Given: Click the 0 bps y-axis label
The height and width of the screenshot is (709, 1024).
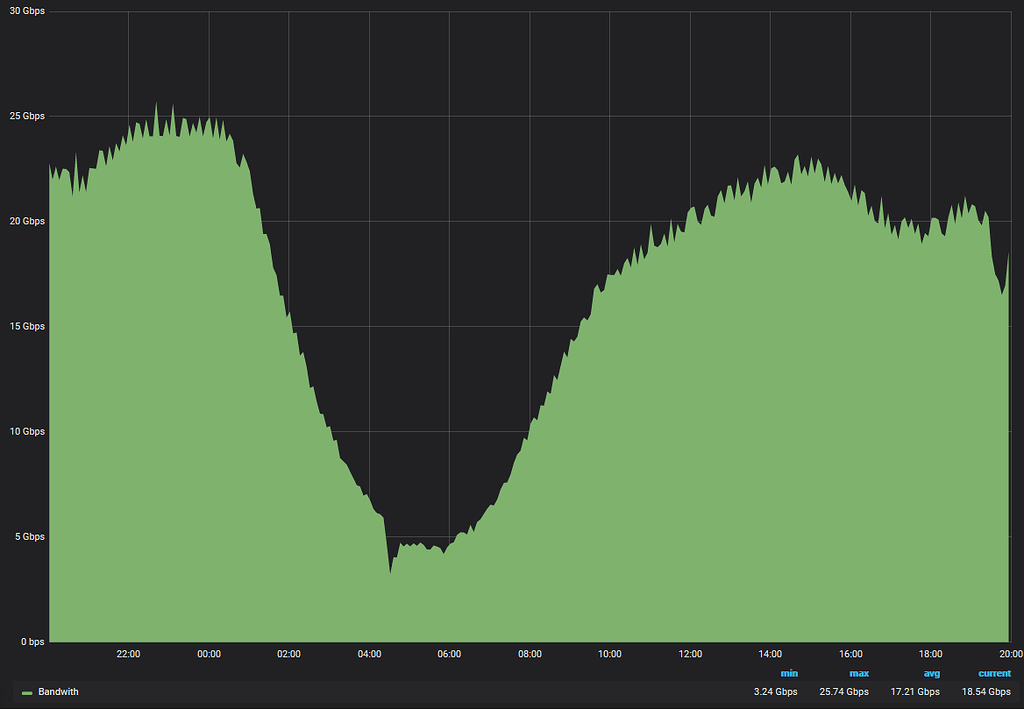Looking at the screenshot, I should point(31,641).
